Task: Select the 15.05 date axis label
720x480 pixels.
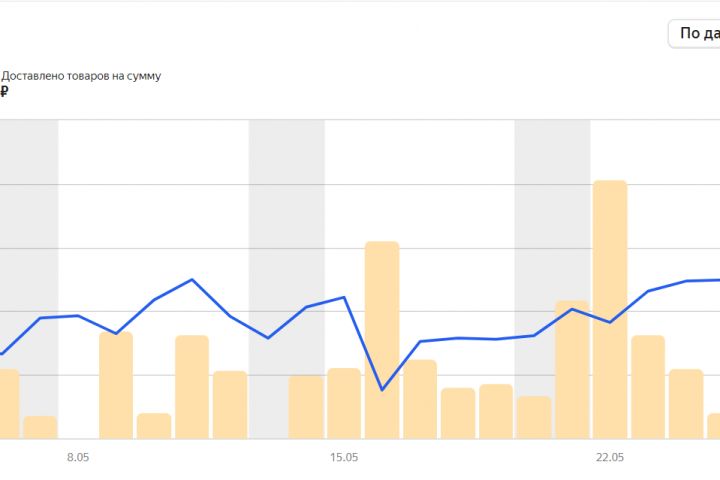Action: [x=344, y=457]
